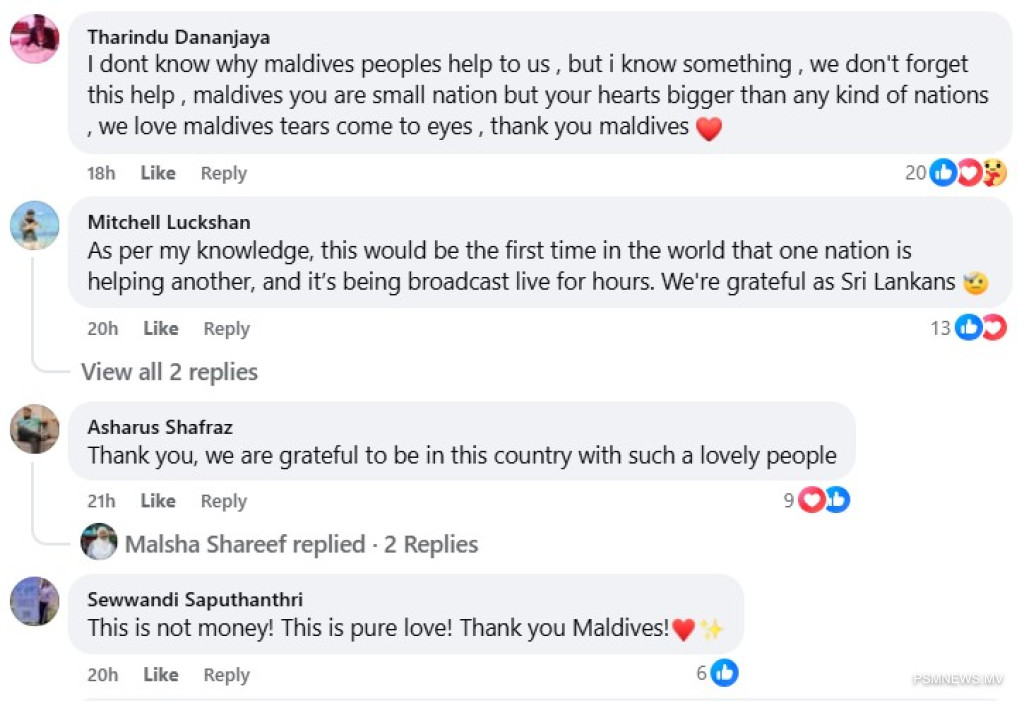1024x701 pixels.
Task: Click Malsha Shareef's small reply avatar
Action: click(x=99, y=543)
